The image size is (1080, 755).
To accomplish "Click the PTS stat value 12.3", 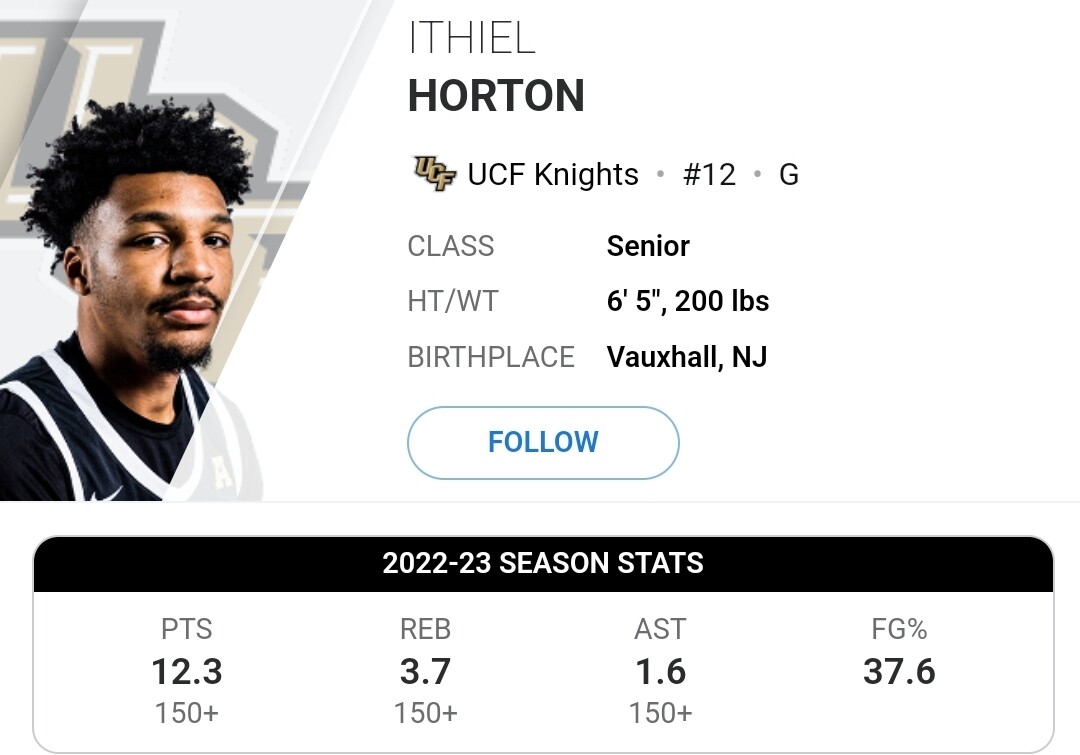I will pyautogui.click(x=187, y=672).
